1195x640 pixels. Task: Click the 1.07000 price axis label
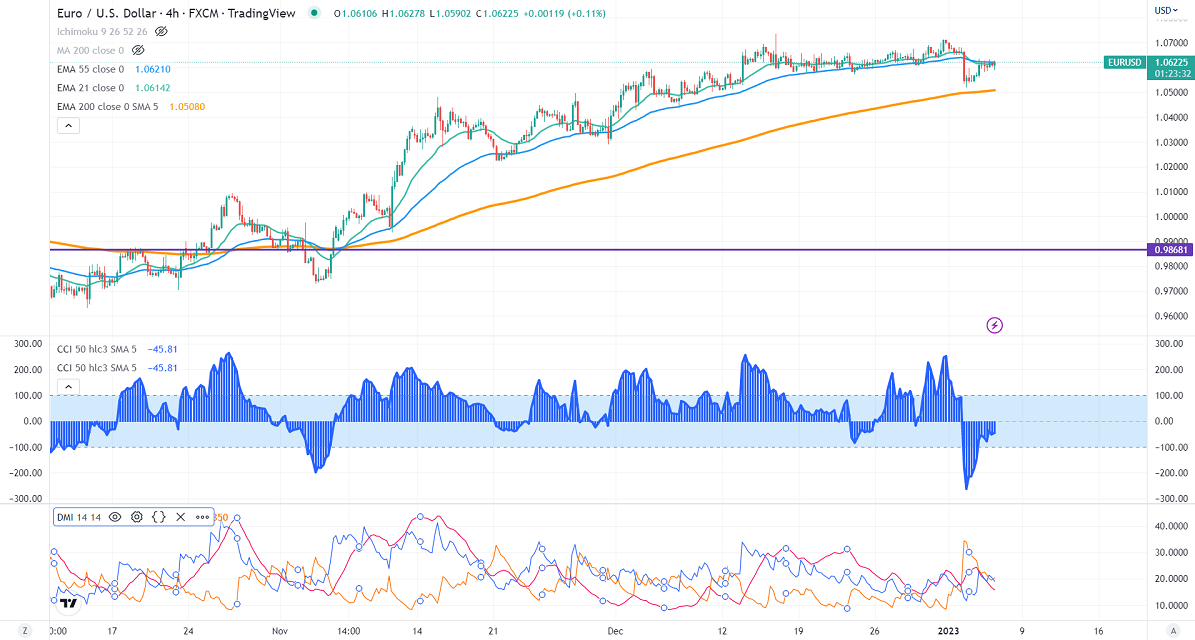pos(1171,43)
